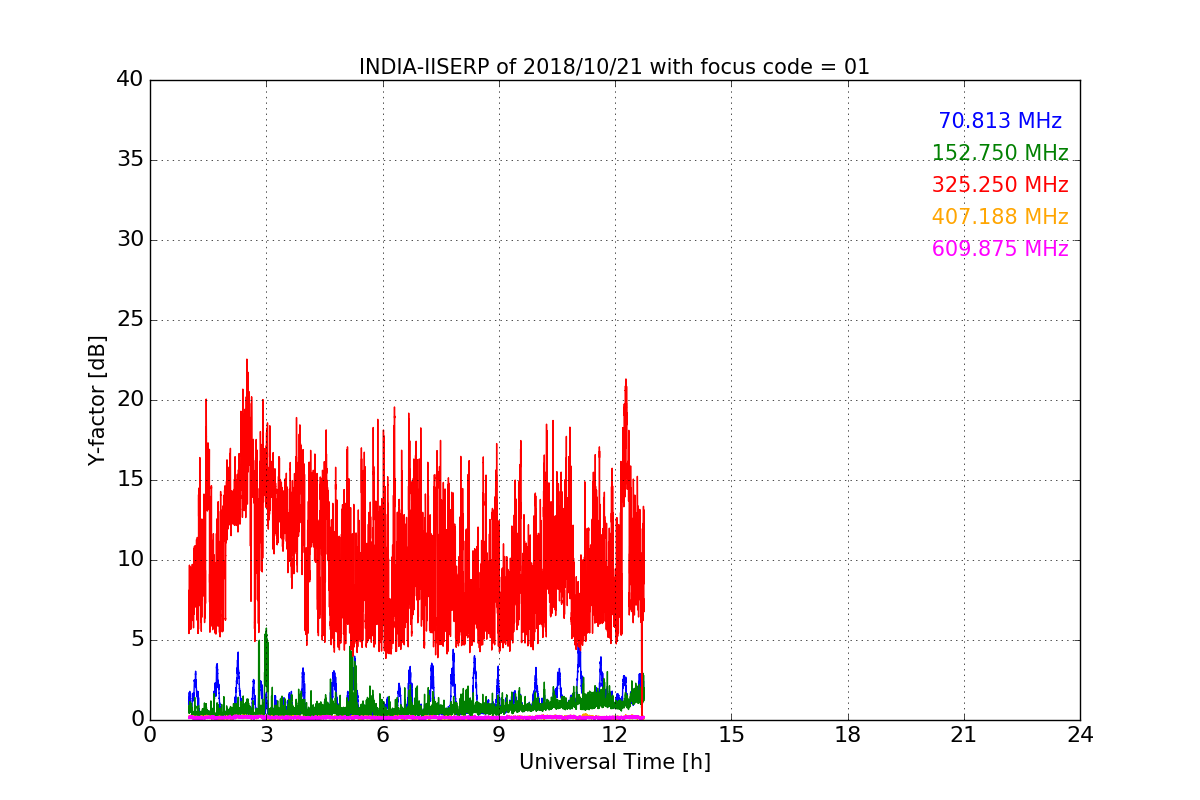Click the y-axis tick label 20
1200x800 pixels.
pyautogui.click(x=130, y=400)
